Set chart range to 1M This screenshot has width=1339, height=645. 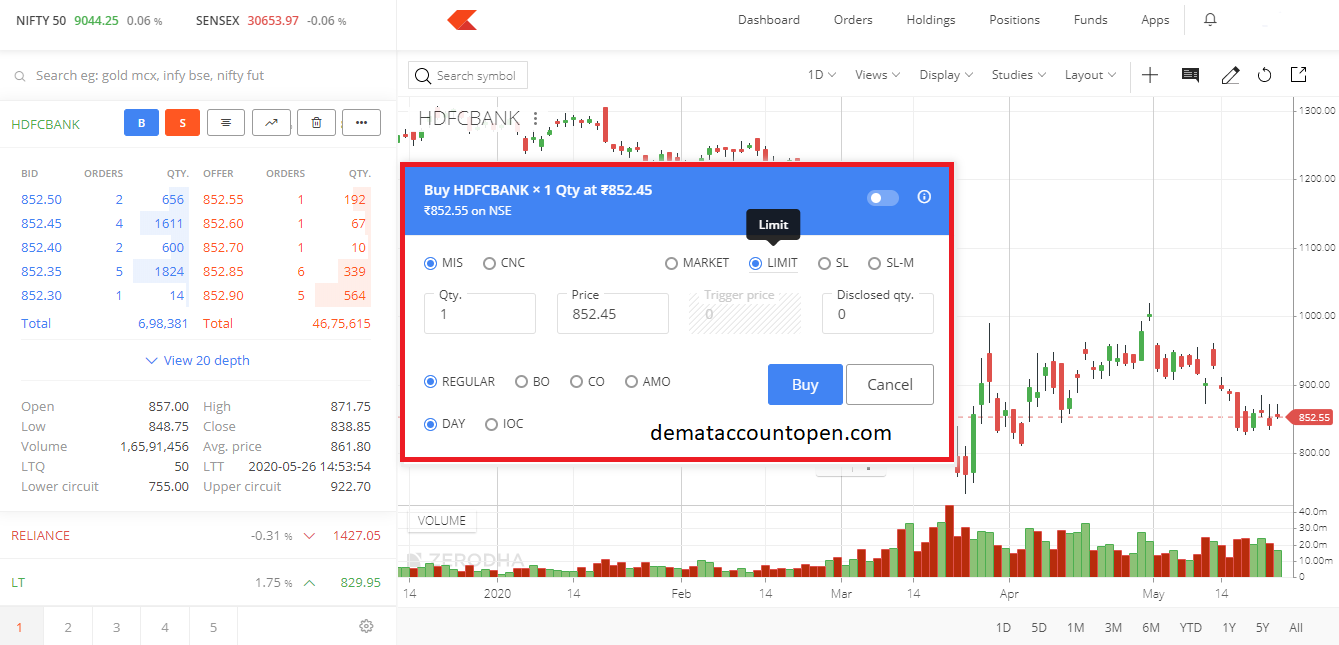(x=1075, y=628)
